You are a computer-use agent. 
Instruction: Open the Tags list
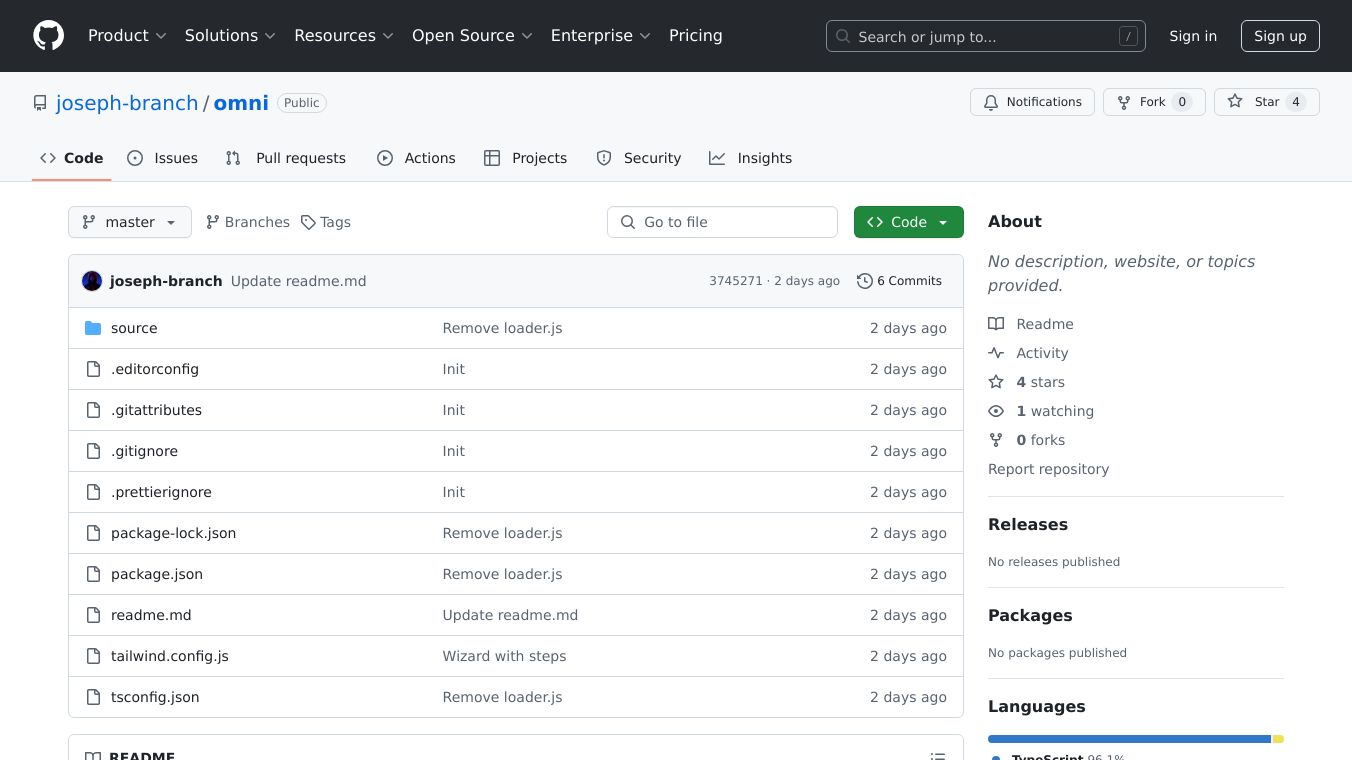[x=326, y=222]
